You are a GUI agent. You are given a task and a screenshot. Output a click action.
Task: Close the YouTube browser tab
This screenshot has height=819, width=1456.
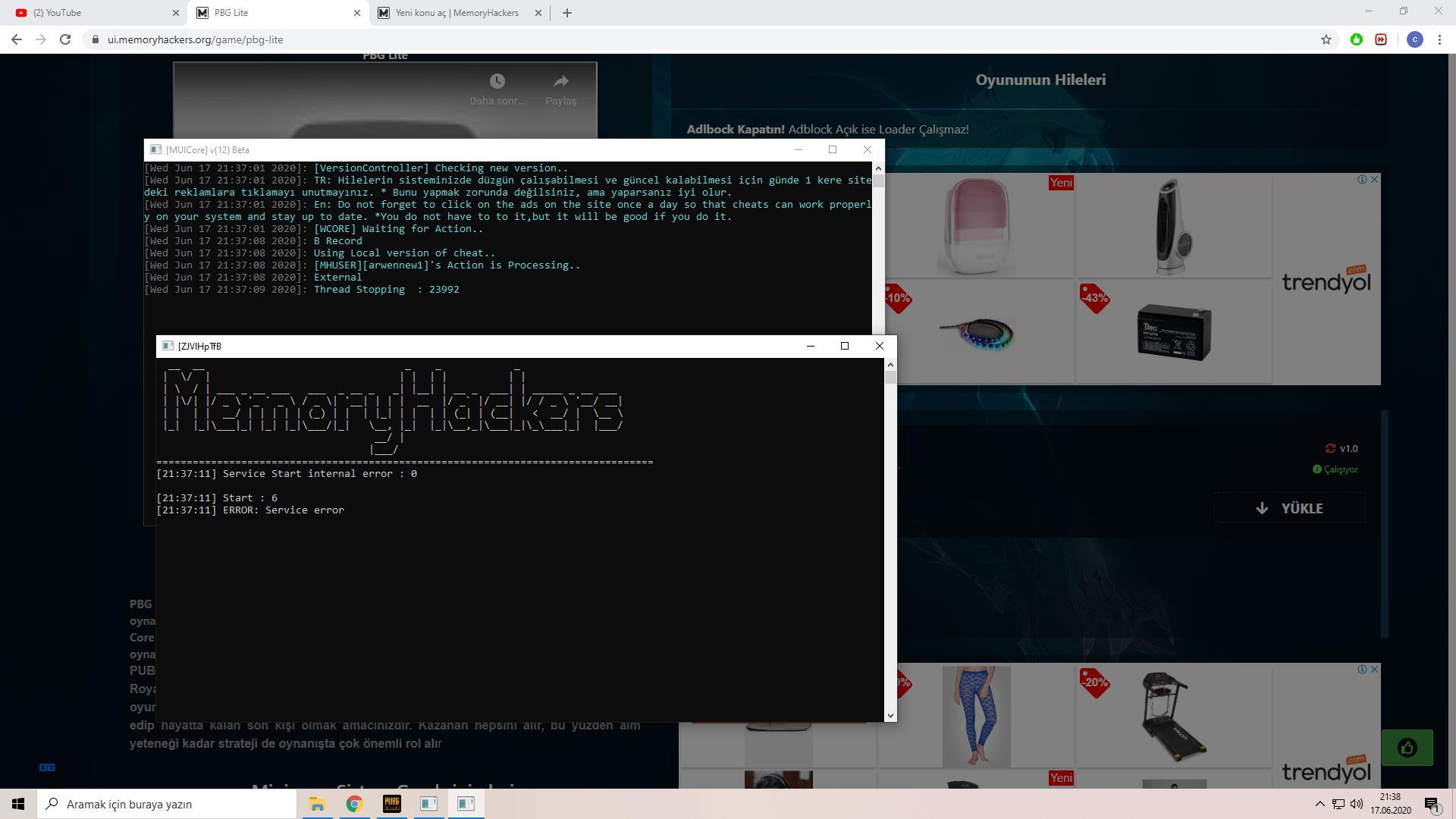pos(175,13)
